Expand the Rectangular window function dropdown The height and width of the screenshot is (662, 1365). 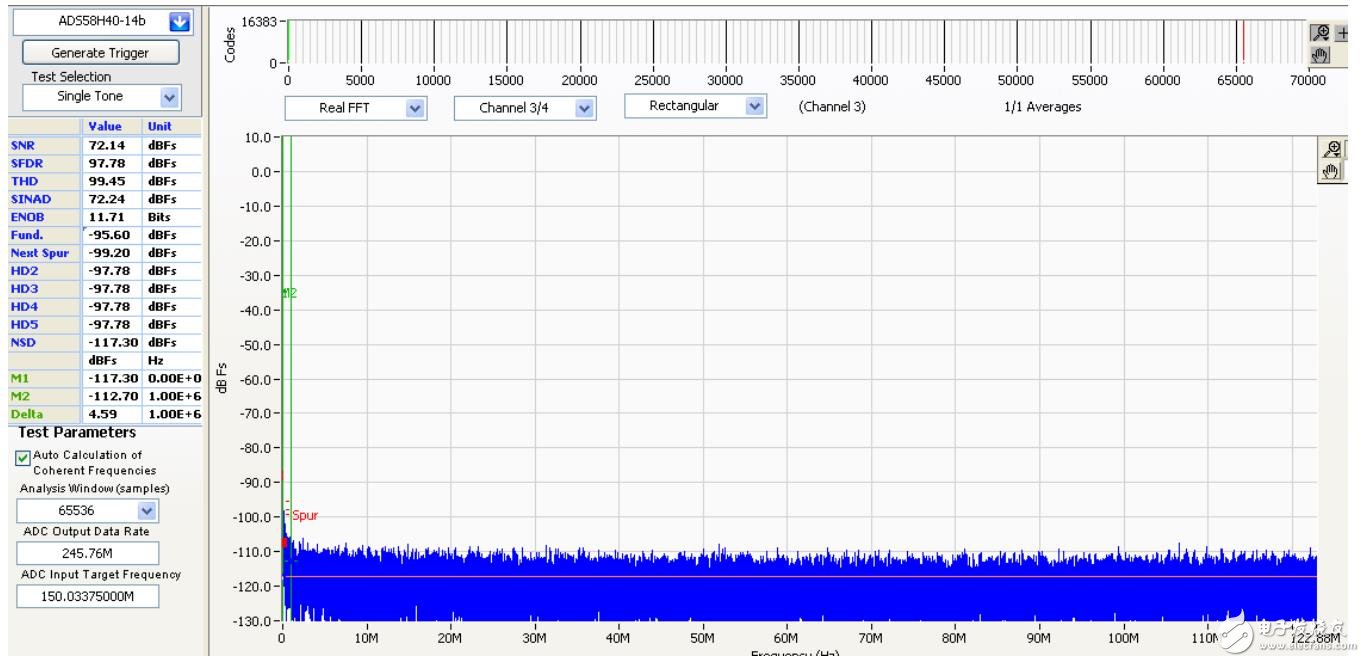point(754,106)
